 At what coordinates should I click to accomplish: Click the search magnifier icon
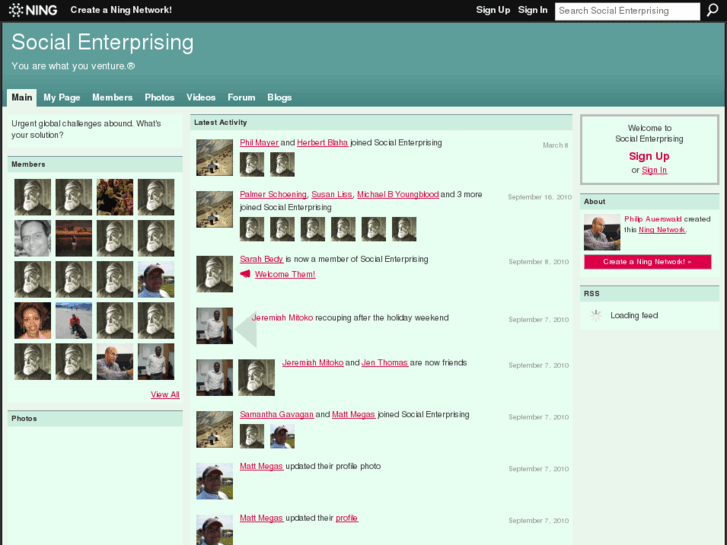click(712, 10)
